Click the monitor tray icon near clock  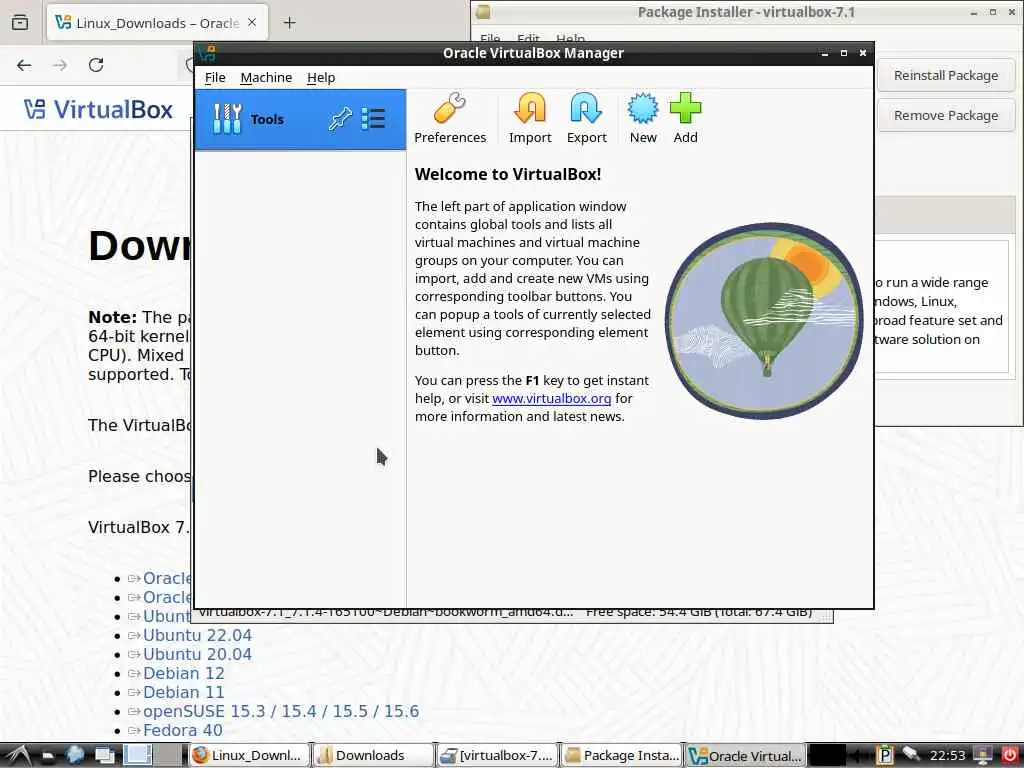pos(982,755)
